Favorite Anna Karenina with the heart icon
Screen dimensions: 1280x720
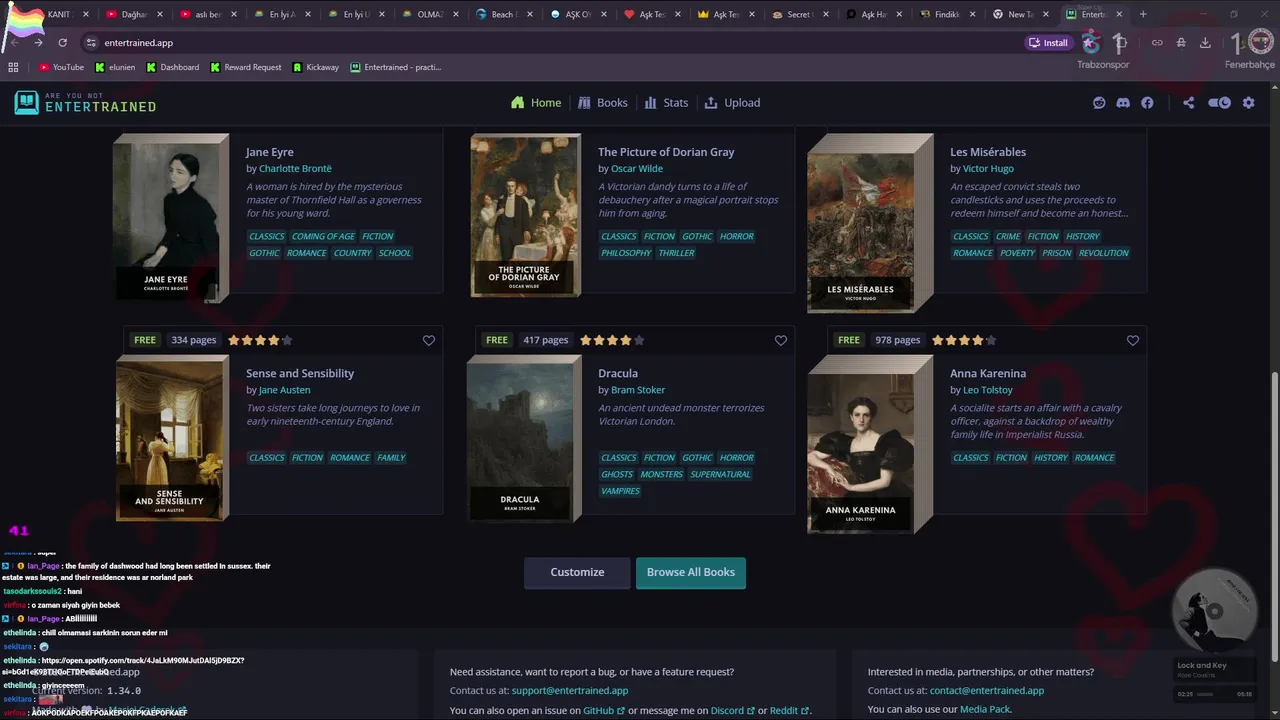[x=1133, y=340]
